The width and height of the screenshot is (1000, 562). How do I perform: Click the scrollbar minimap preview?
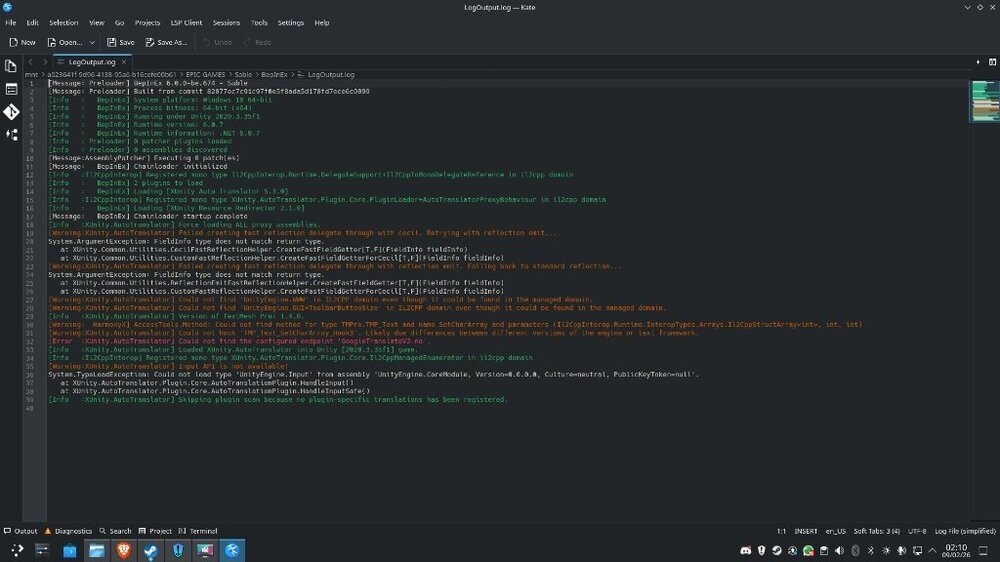tap(985, 101)
